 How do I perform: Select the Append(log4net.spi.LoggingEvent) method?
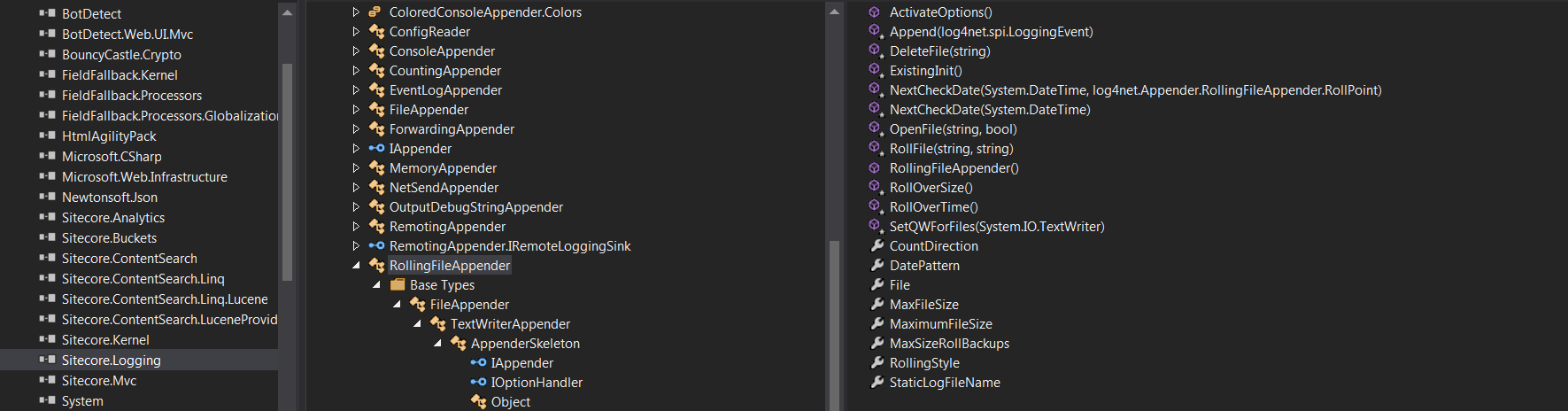pos(991,32)
